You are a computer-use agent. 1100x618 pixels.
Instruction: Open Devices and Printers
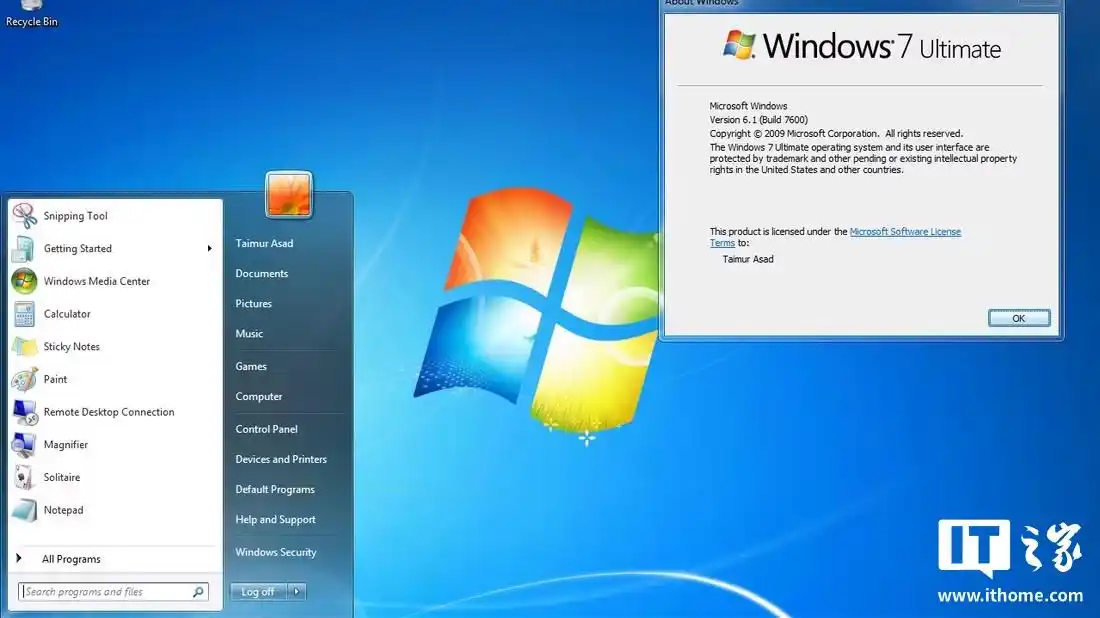[x=281, y=459]
